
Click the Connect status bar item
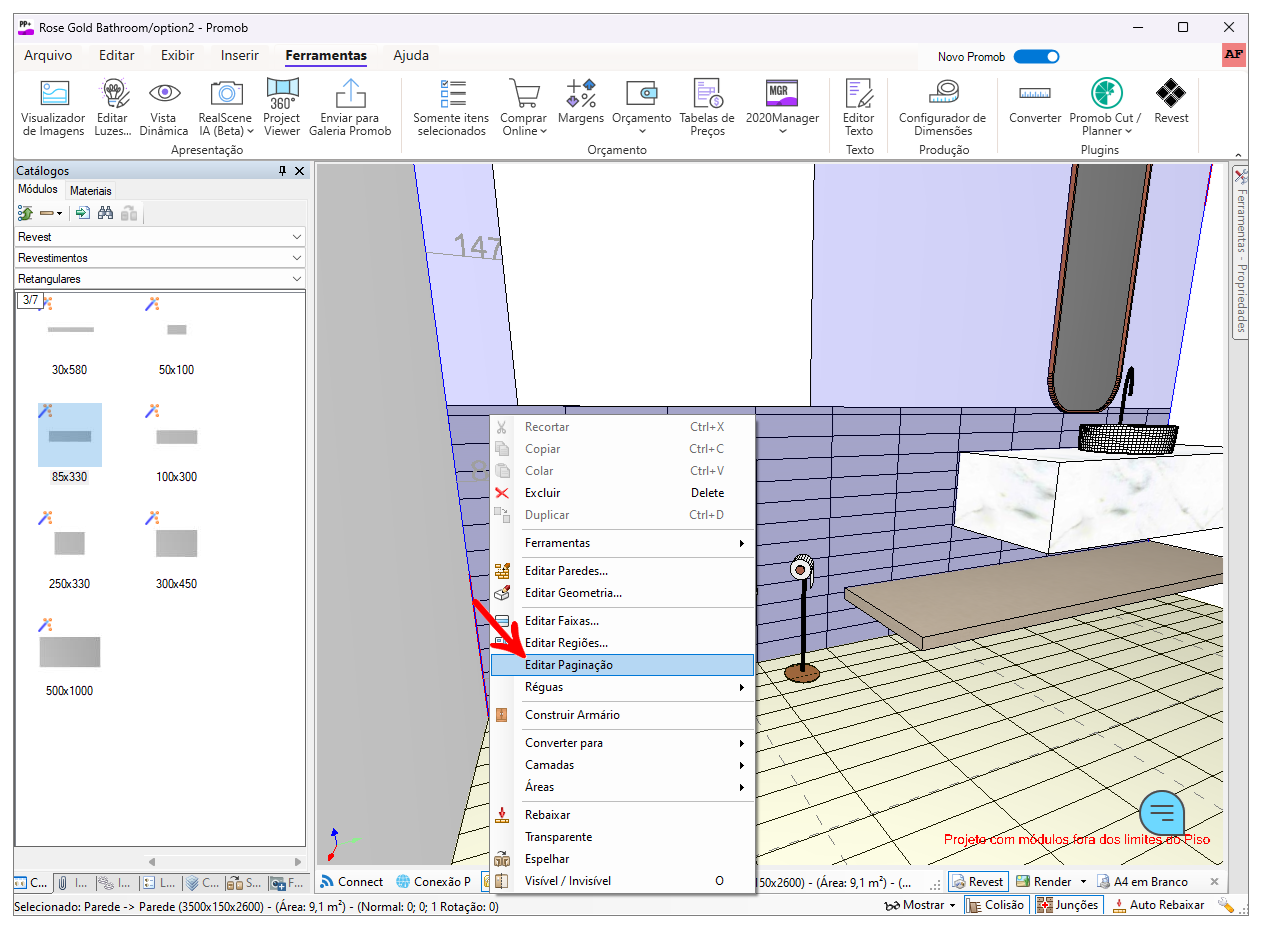pyautogui.click(x=351, y=882)
